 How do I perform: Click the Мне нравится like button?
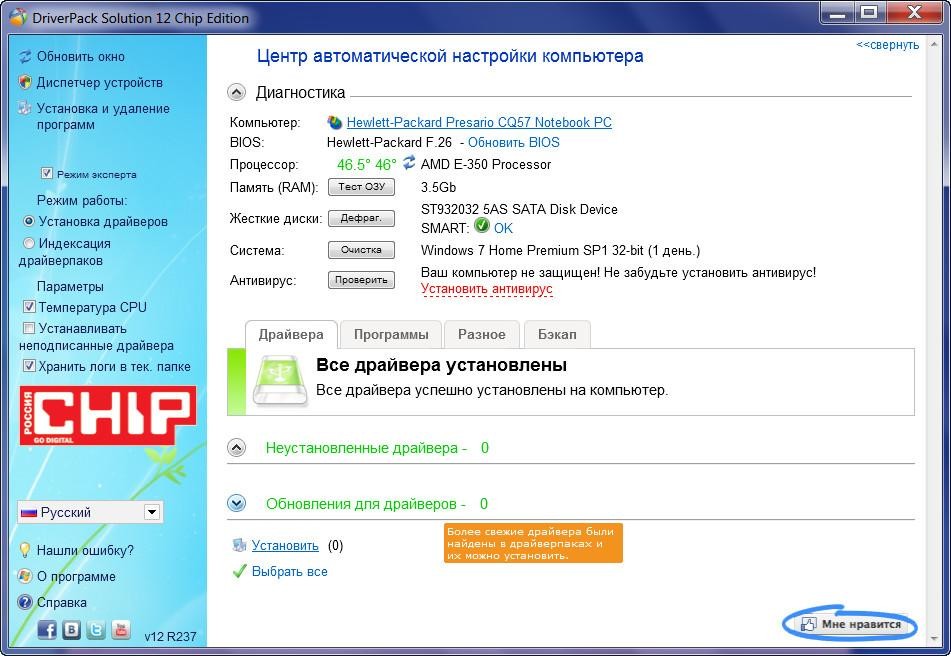(850, 624)
